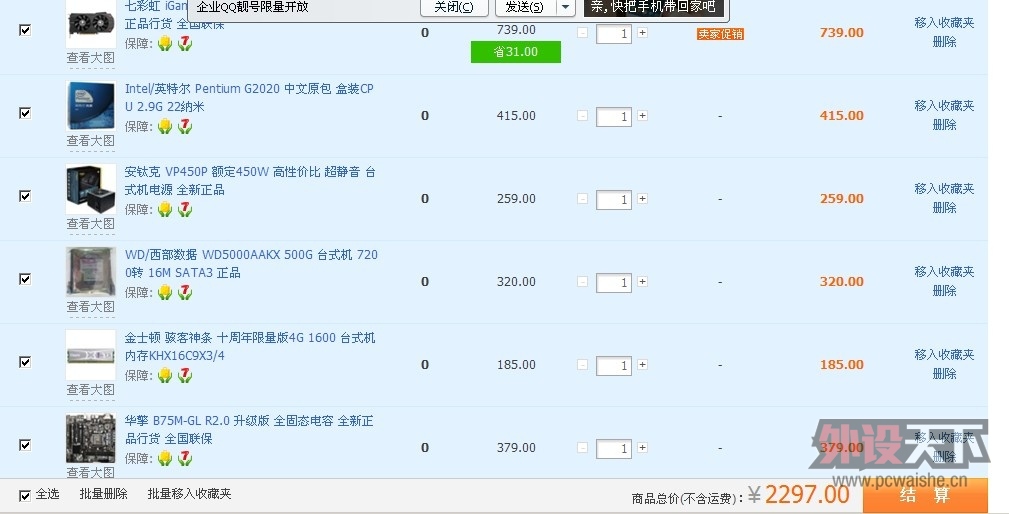Uncheck the 华擎 B75M-GL motherboard checkbox
The width and height of the screenshot is (1009, 514).
25,445
